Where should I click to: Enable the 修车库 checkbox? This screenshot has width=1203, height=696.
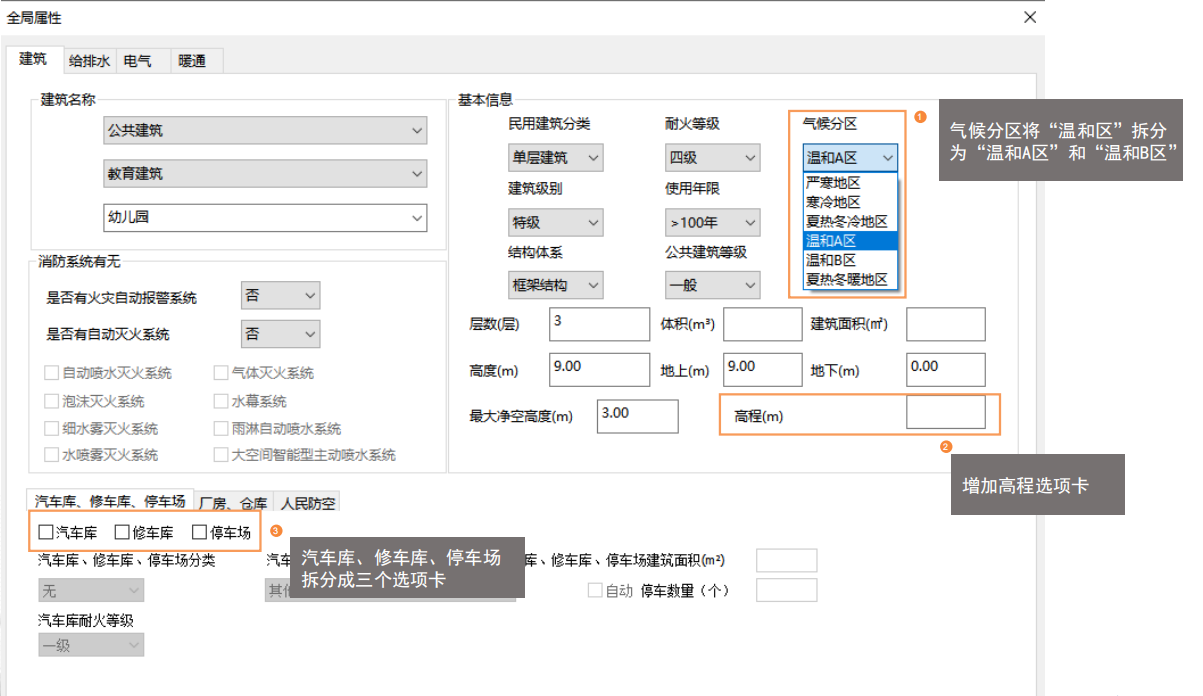122,533
